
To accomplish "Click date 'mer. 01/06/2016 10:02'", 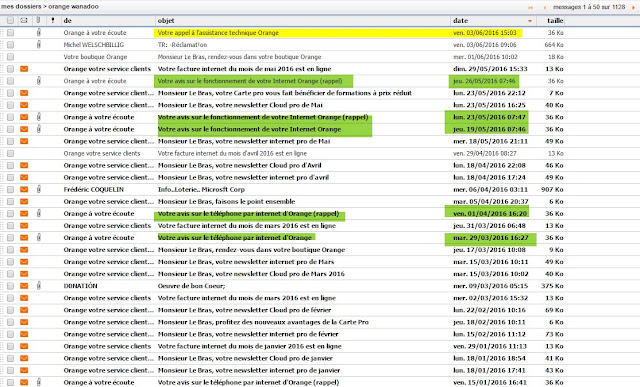I will tap(485, 57).
